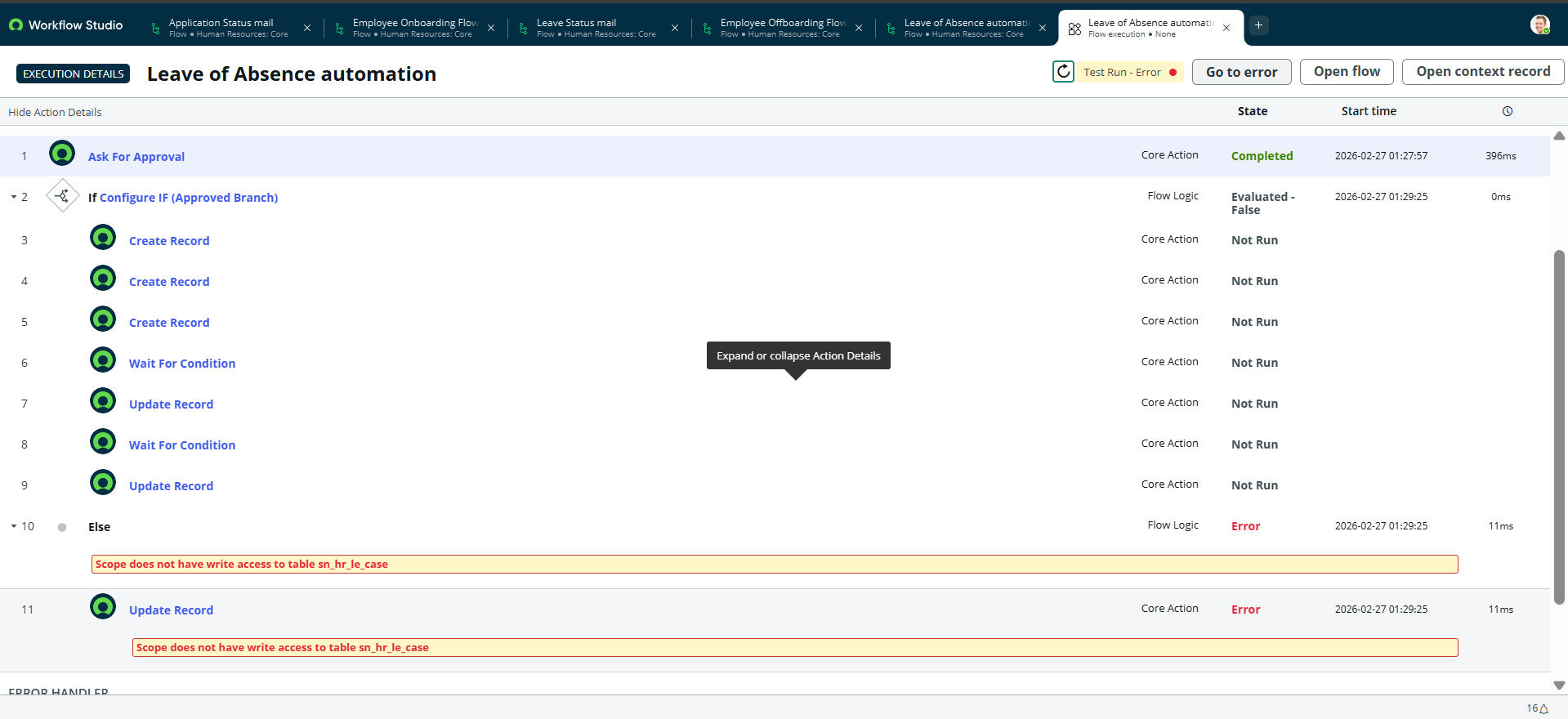Open Update Record on step 7
Image resolution: width=1568 pixels, height=719 pixels.
click(x=171, y=404)
